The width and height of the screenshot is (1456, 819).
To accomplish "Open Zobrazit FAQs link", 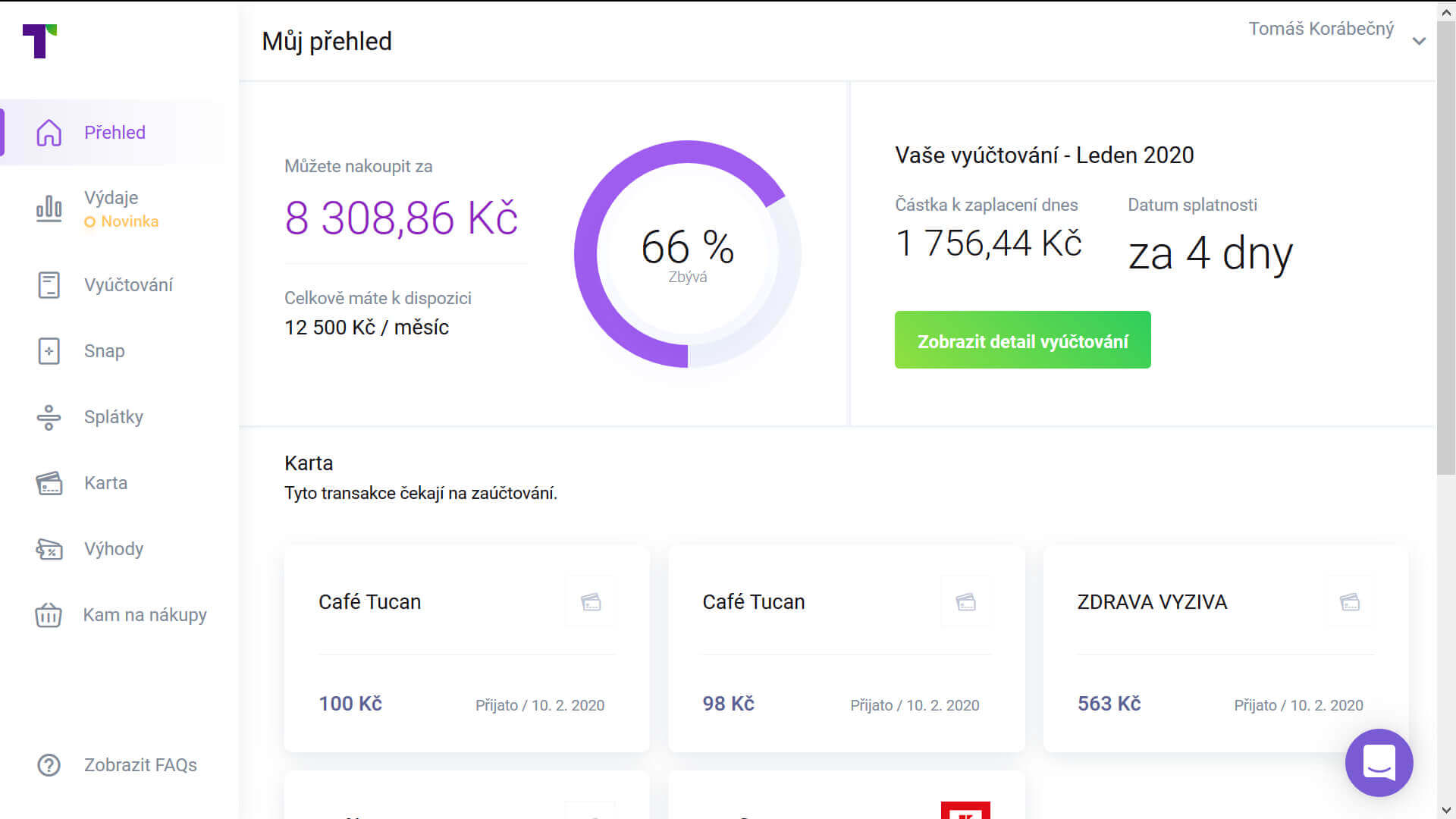I will (140, 765).
